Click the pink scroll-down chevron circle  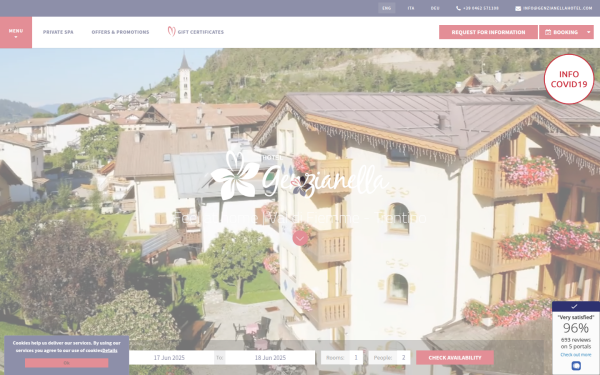[x=300, y=238]
